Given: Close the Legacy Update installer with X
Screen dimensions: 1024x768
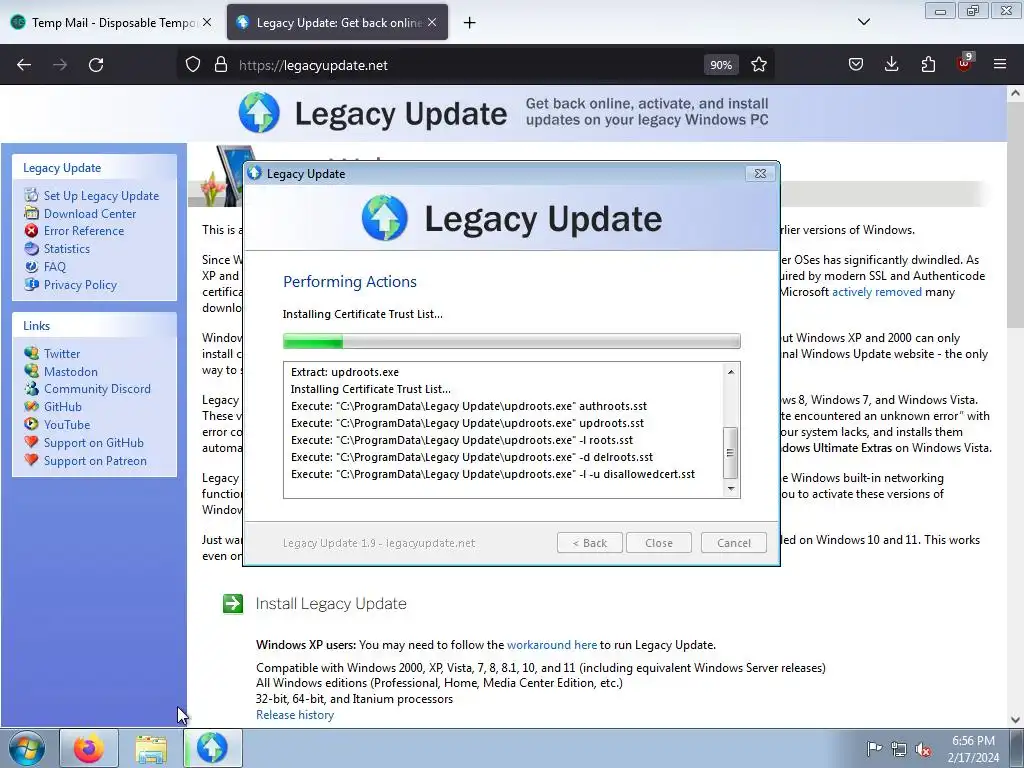Looking at the screenshot, I should point(760,174).
